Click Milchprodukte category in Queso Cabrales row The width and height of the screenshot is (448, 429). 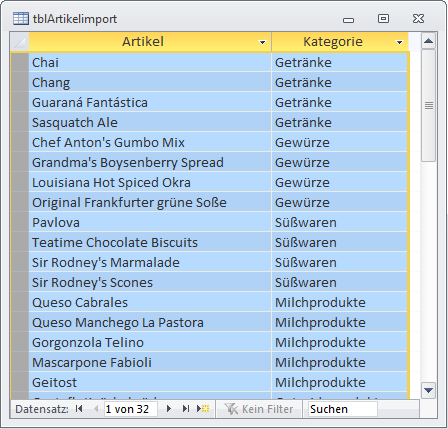click(x=340, y=302)
